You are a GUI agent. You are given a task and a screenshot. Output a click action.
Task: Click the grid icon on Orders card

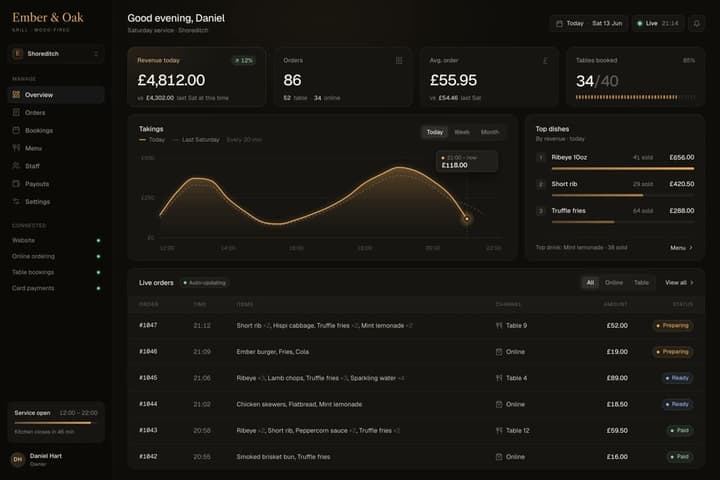coord(399,61)
